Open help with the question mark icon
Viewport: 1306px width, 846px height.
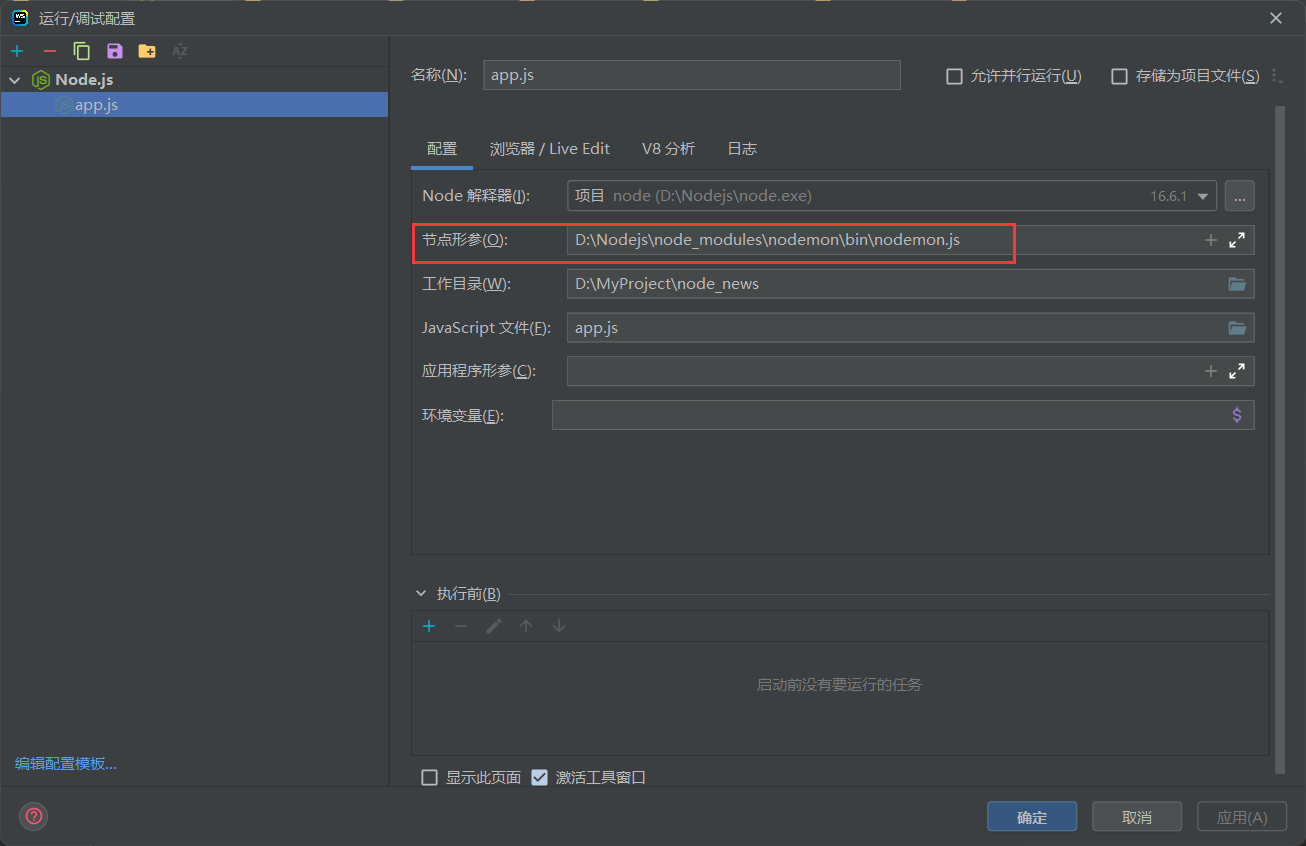pos(34,817)
